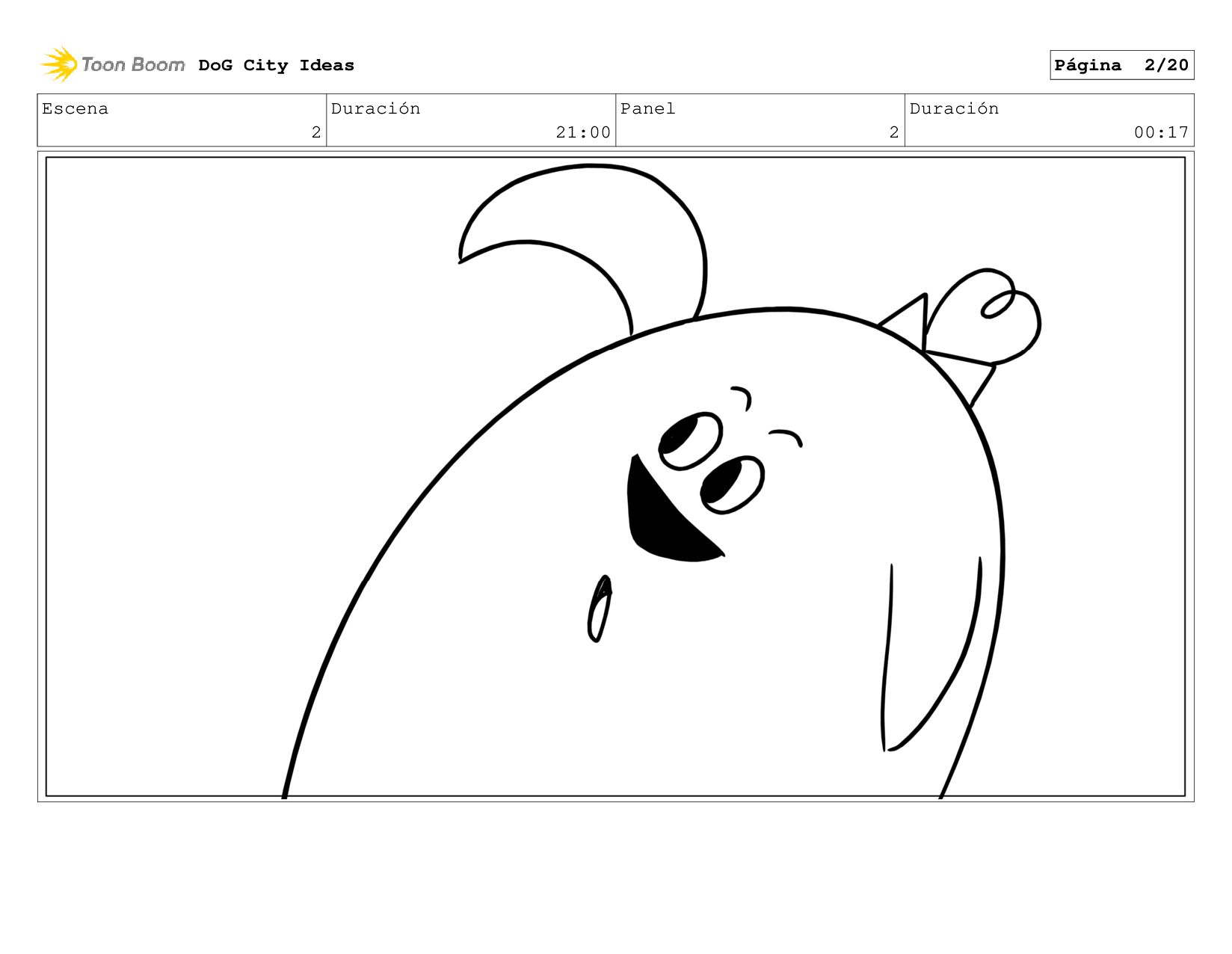Select the Escena value 2
Viewport: 1232px width, 954px height.
(316, 132)
